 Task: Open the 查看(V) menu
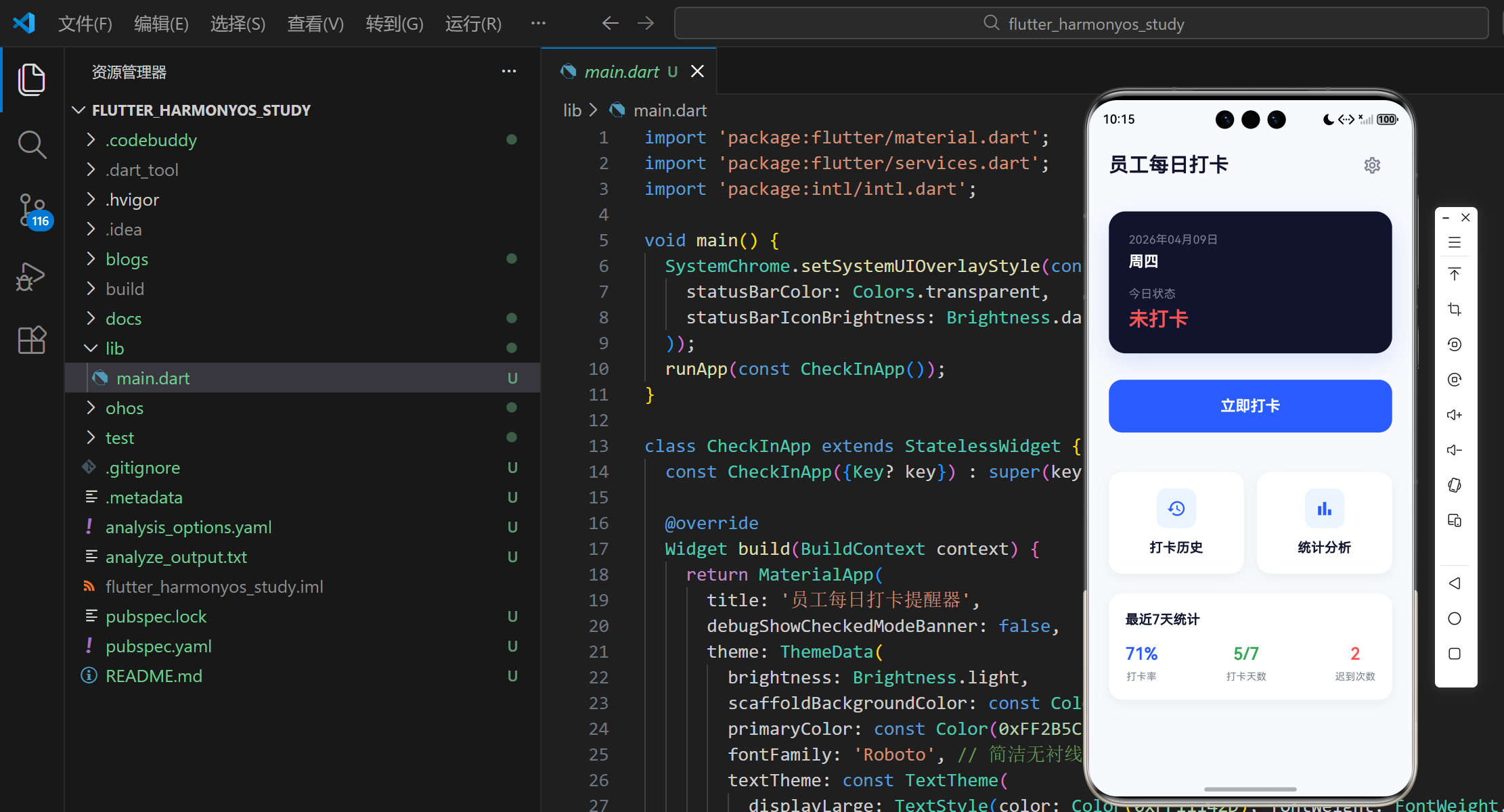pyautogui.click(x=315, y=24)
